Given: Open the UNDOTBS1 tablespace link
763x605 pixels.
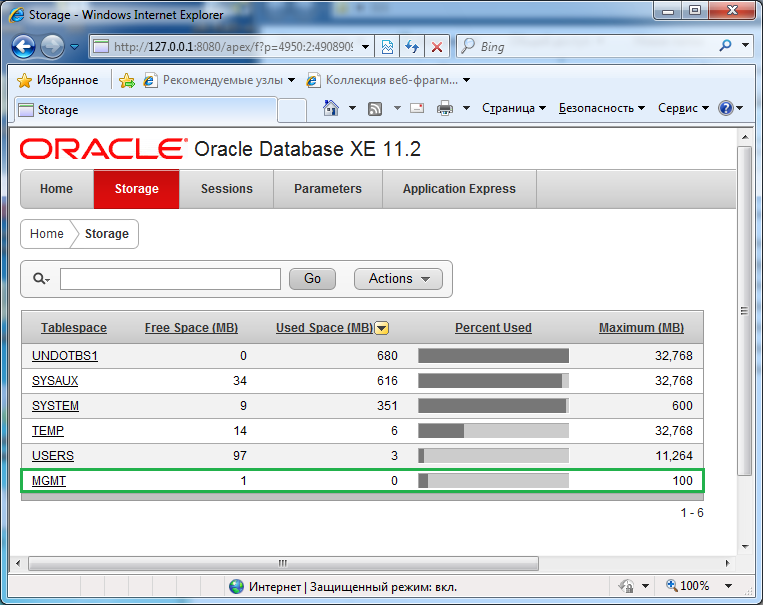Looking at the screenshot, I should click(x=65, y=356).
